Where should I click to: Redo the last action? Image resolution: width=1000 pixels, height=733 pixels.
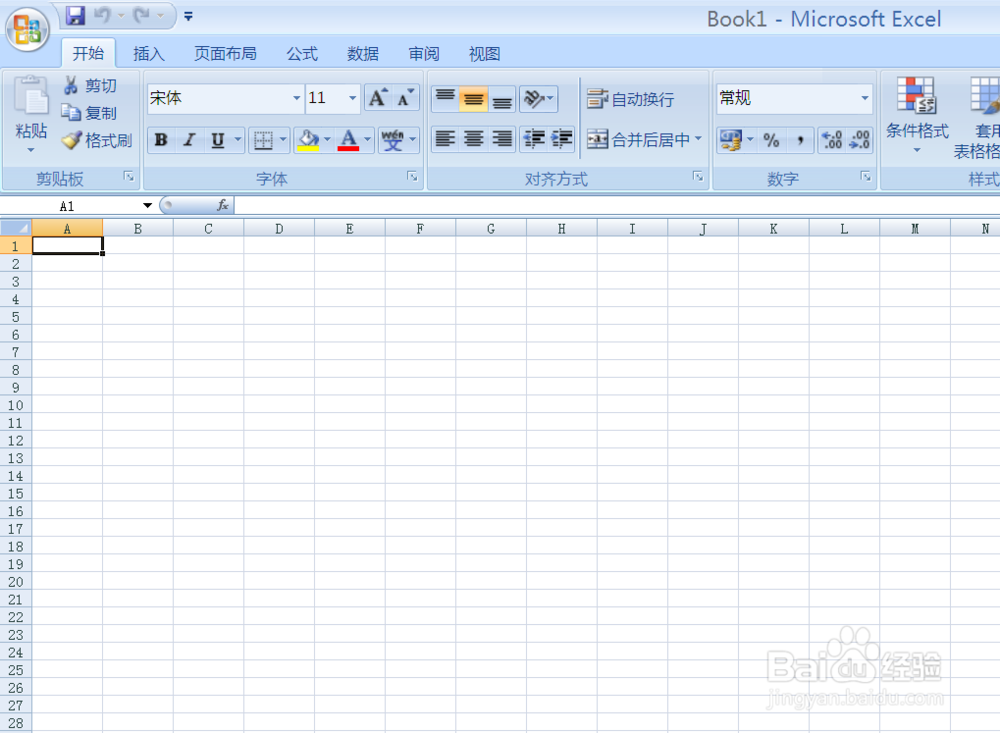click(142, 15)
